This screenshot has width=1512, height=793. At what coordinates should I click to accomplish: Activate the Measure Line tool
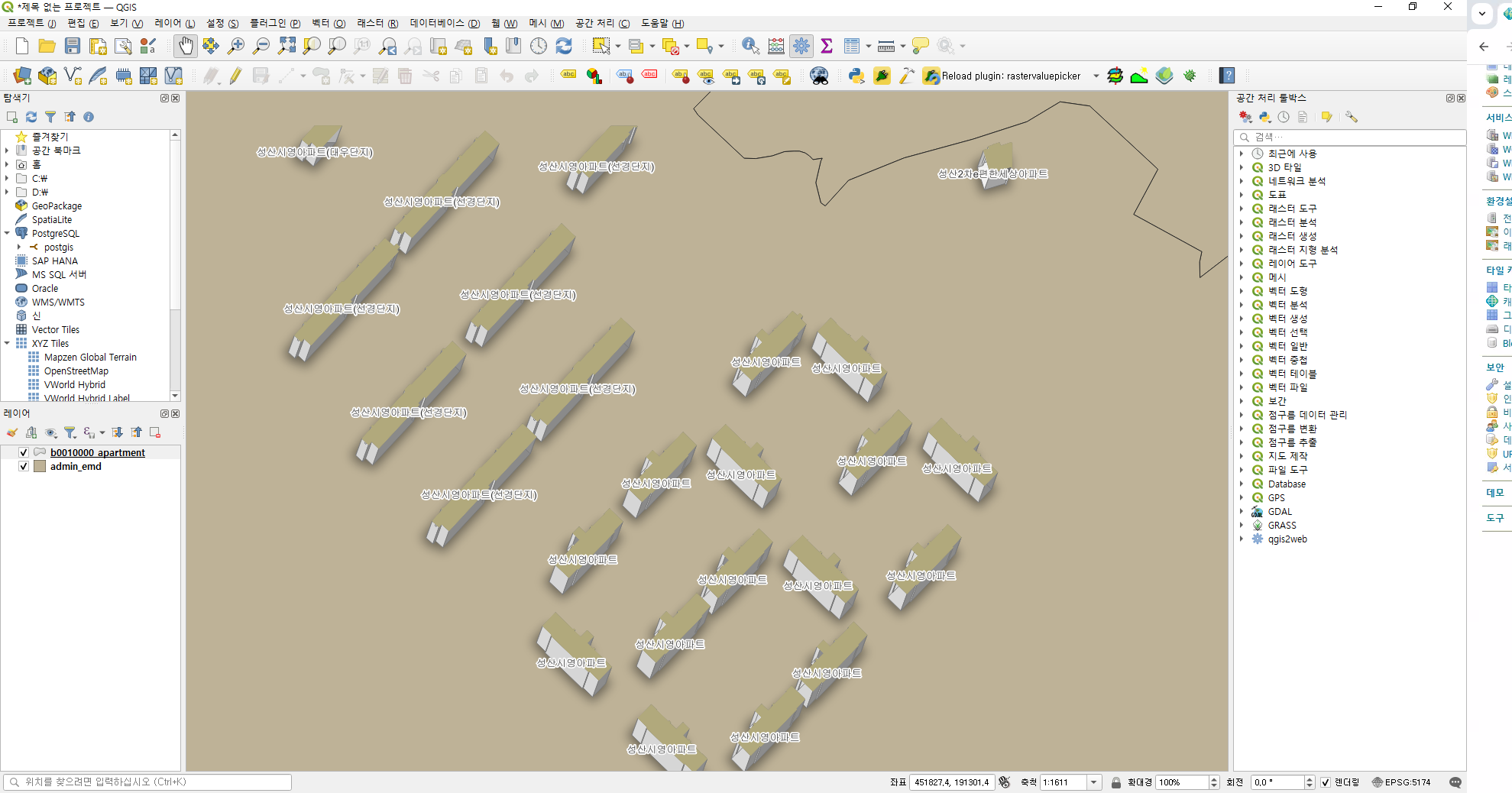(x=886, y=46)
